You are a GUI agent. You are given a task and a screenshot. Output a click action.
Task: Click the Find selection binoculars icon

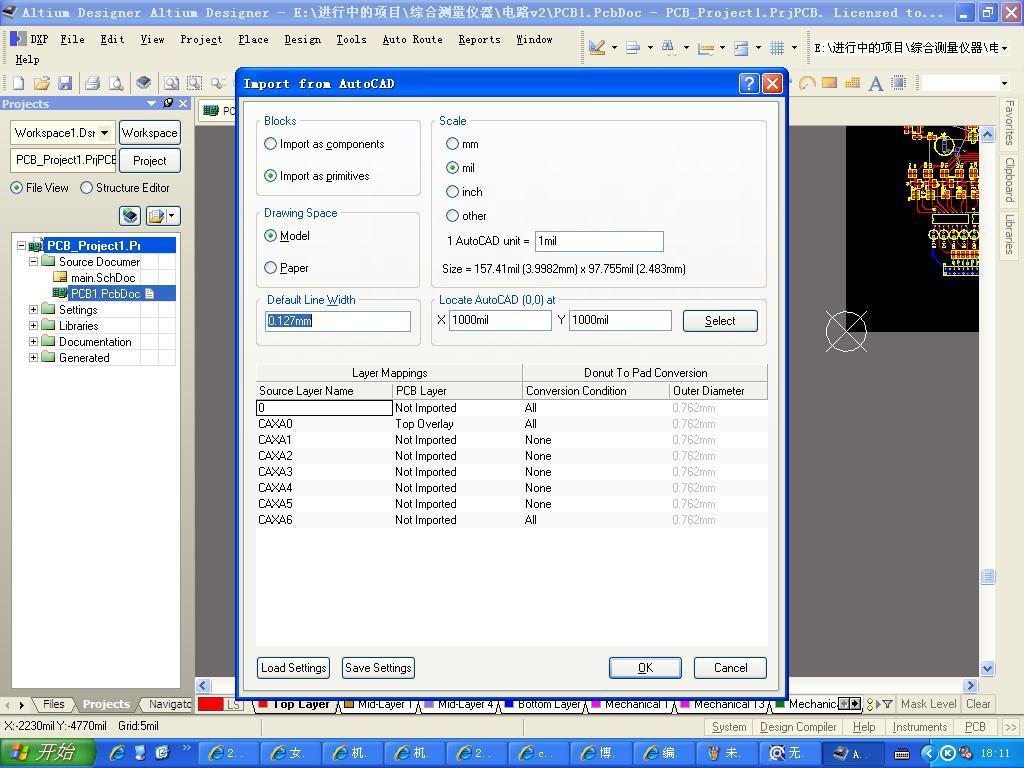[668, 47]
